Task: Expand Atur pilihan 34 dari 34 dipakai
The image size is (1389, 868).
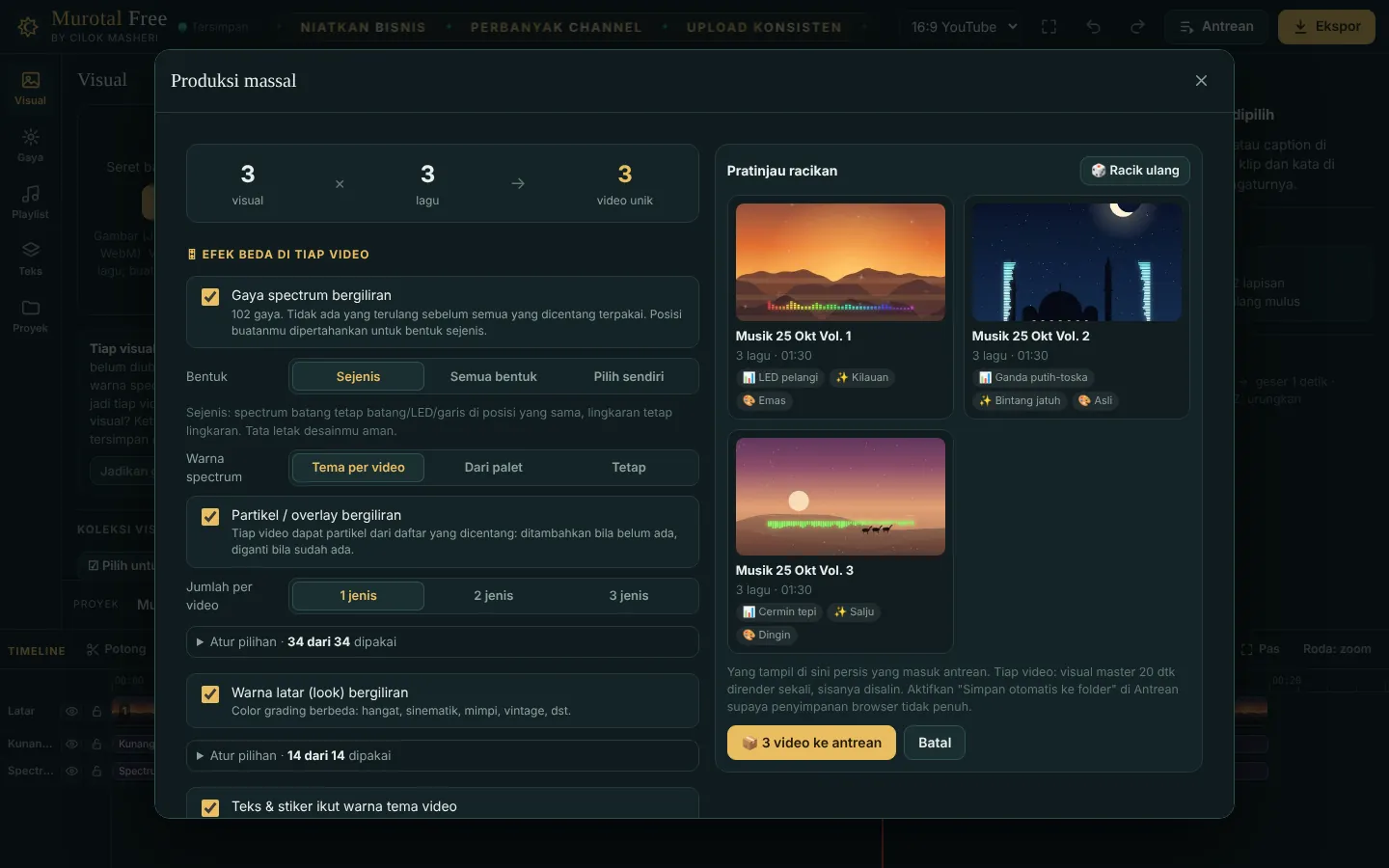Action: 442,642
